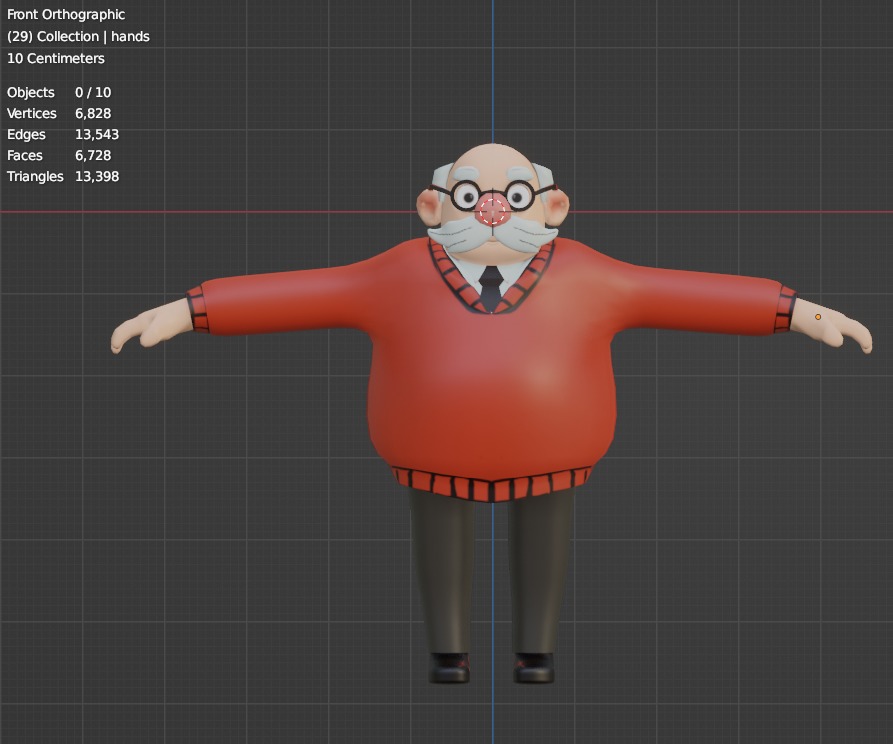
Task: Click the 'Objects' statistics label
Action: (x=31, y=92)
